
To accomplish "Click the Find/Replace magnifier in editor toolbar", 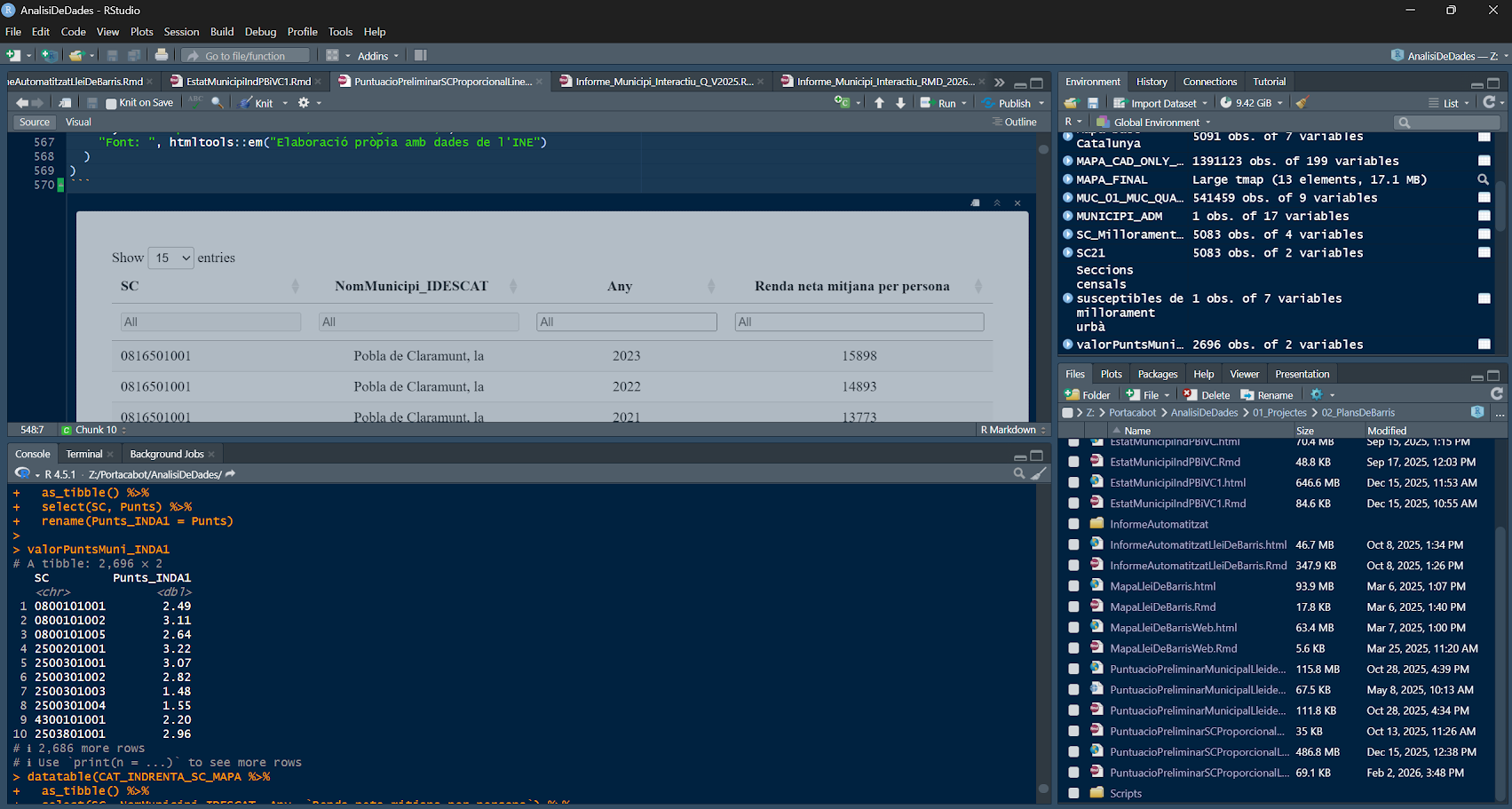I will pyautogui.click(x=218, y=103).
